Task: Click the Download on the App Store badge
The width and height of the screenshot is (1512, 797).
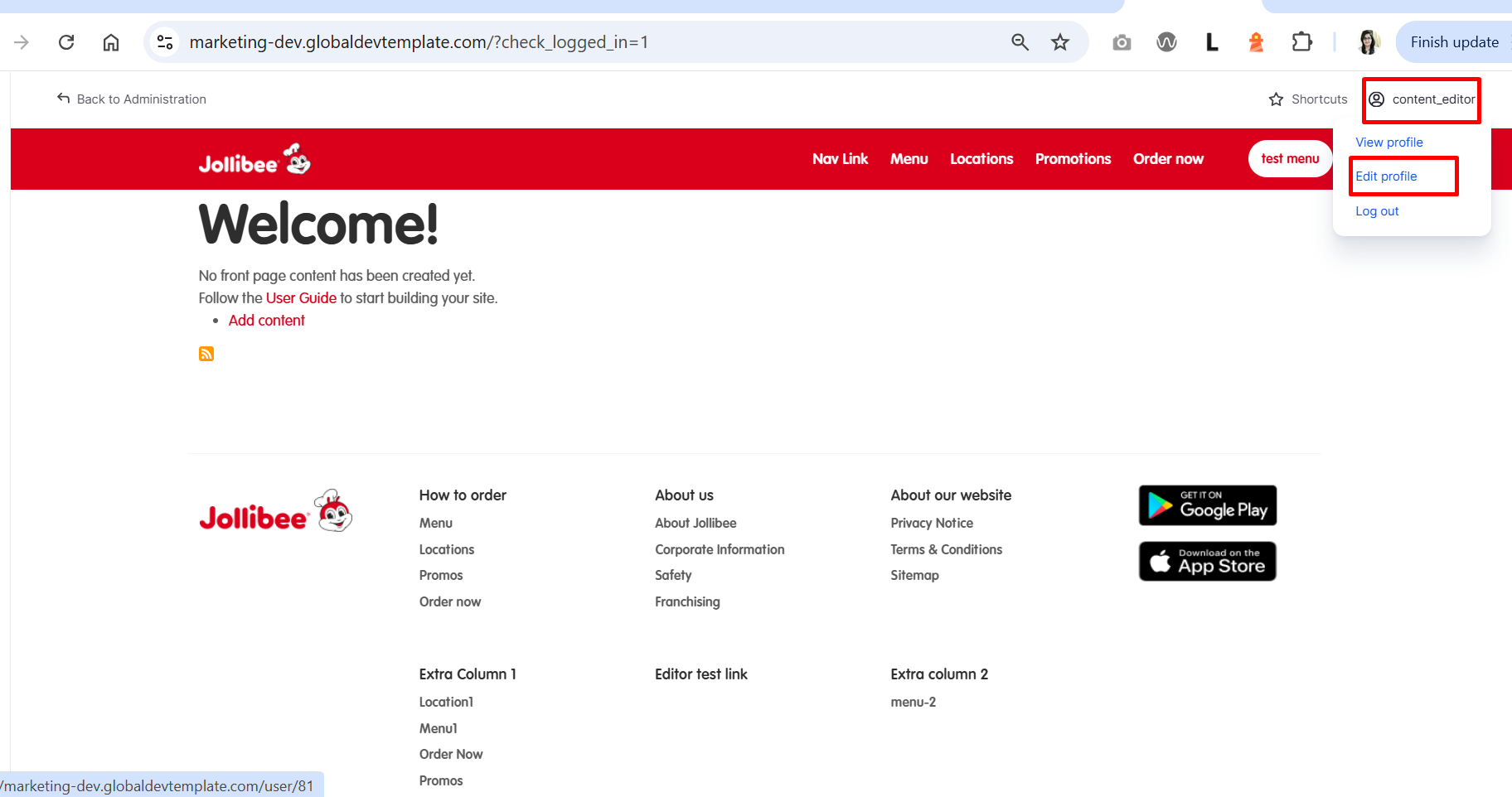Action: point(1208,562)
